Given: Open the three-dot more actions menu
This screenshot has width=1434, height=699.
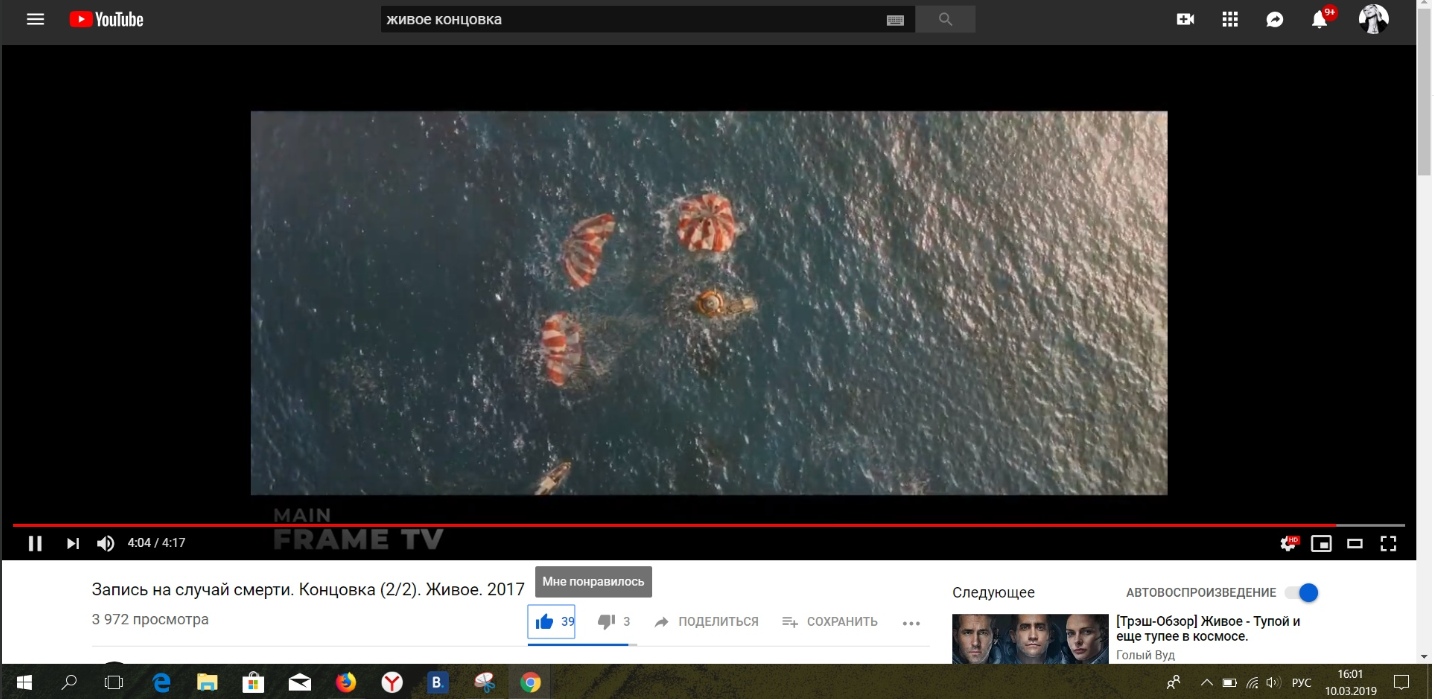Looking at the screenshot, I should tap(911, 623).
